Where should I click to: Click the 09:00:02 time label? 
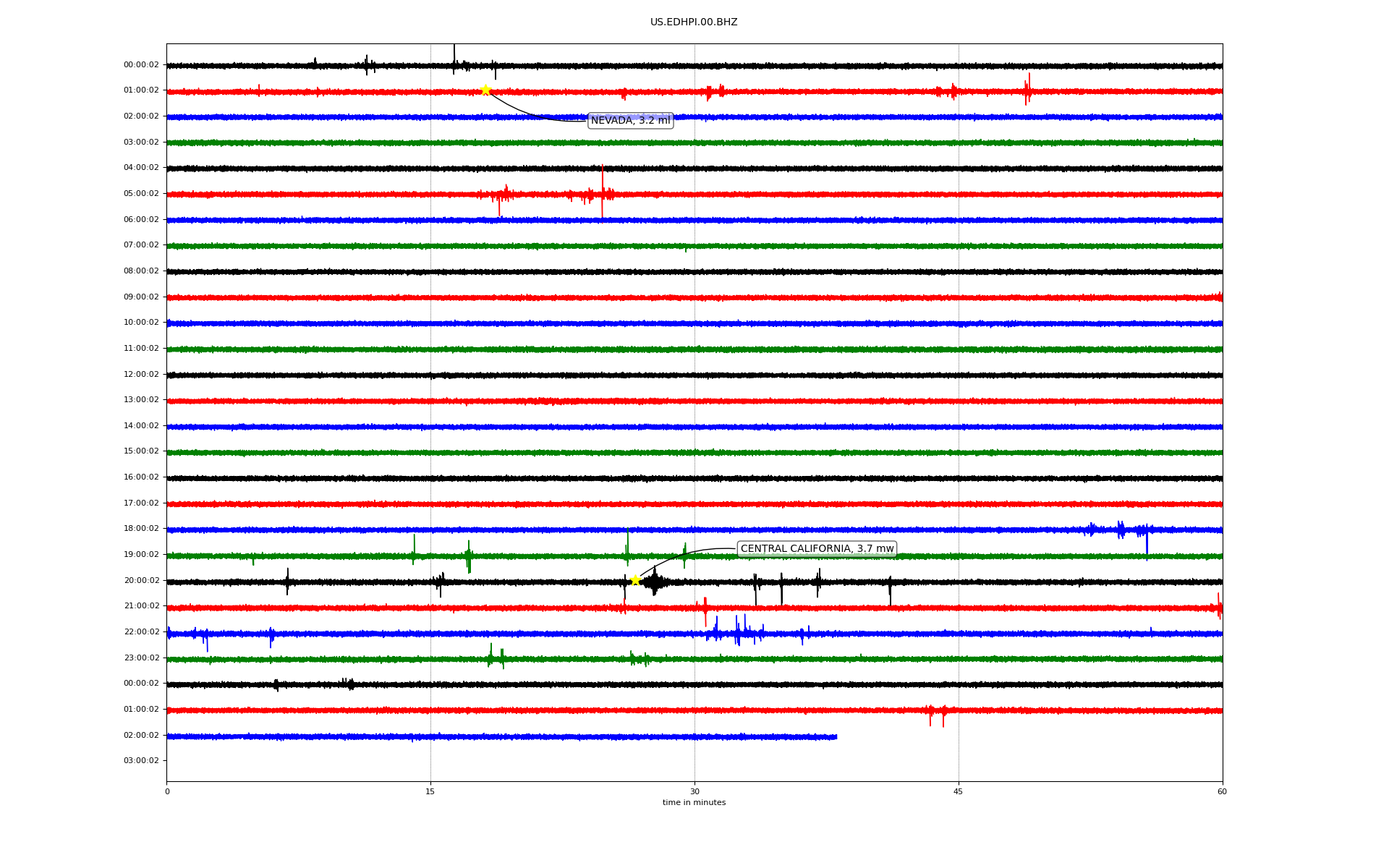pos(141,297)
